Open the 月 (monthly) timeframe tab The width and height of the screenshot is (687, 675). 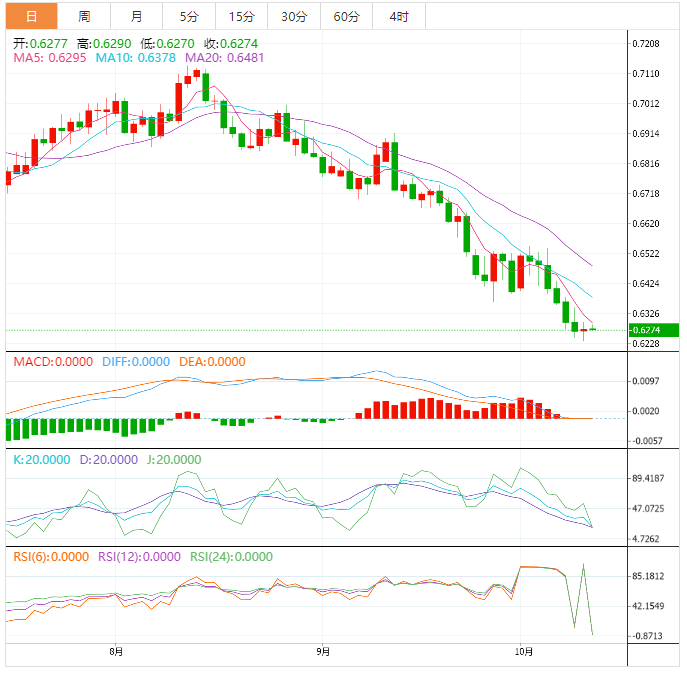[x=136, y=16]
